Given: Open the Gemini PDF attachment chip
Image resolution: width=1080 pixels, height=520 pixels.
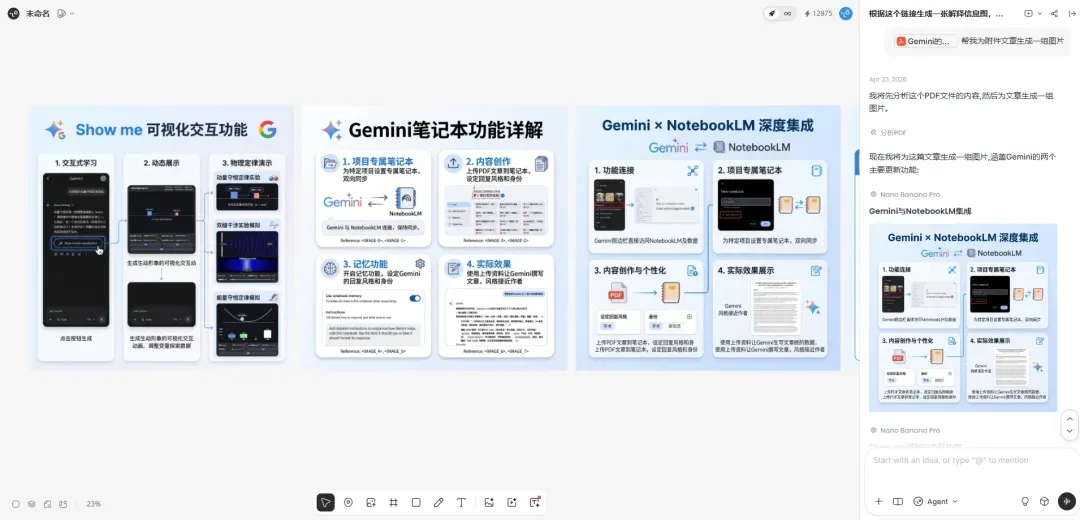Looking at the screenshot, I should tap(926, 41).
